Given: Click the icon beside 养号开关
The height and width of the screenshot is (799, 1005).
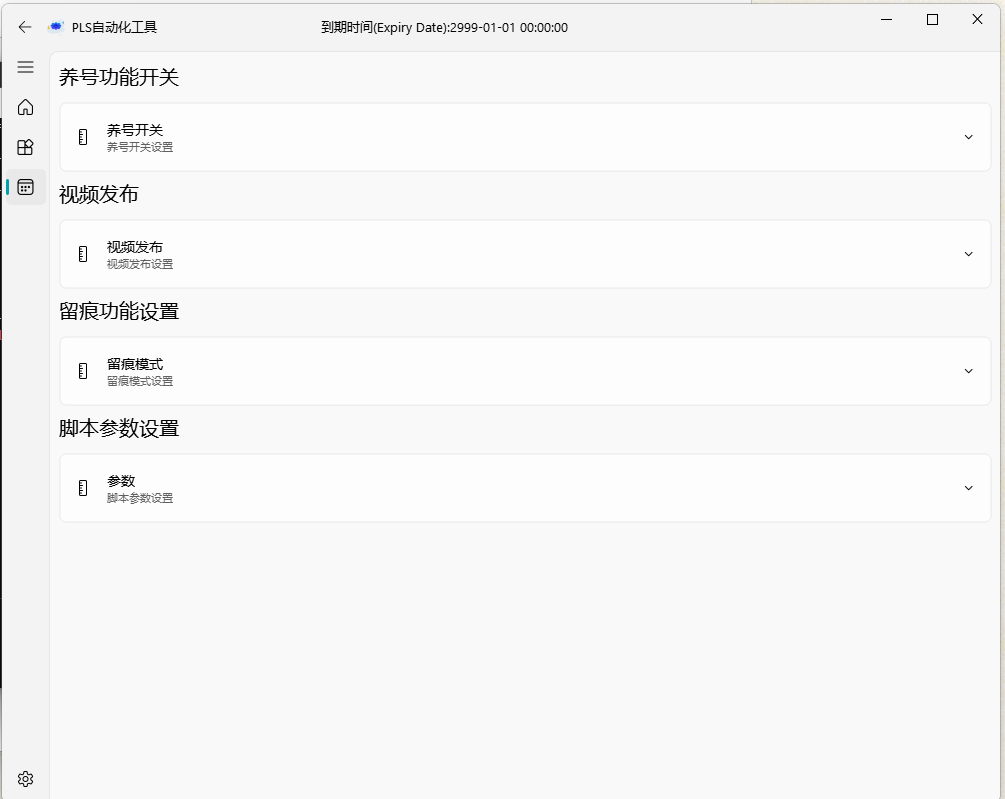Looking at the screenshot, I should (x=83, y=137).
